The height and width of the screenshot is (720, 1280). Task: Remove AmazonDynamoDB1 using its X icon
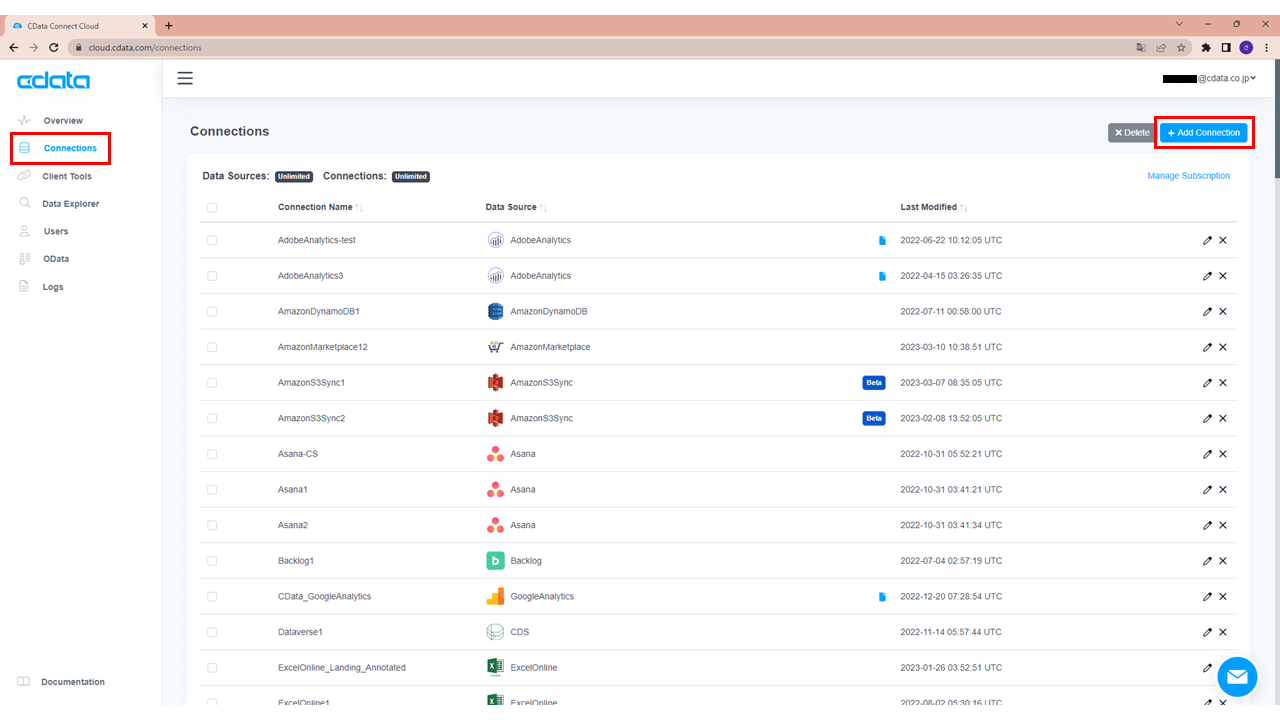pyautogui.click(x=1223, y=312)
